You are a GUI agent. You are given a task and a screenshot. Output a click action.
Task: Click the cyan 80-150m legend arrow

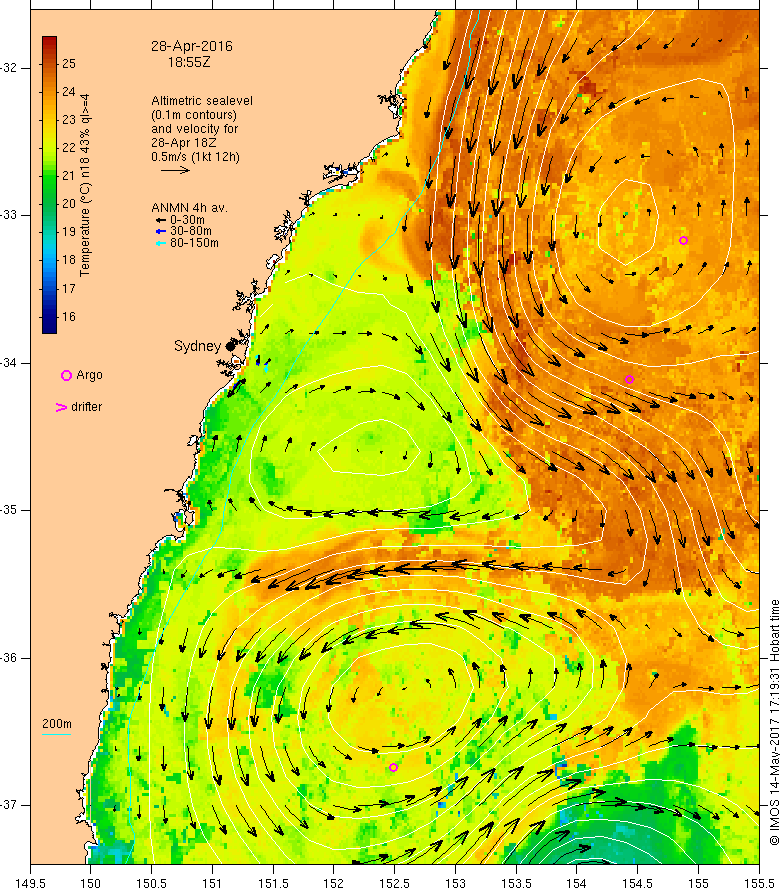pos(161,243)
